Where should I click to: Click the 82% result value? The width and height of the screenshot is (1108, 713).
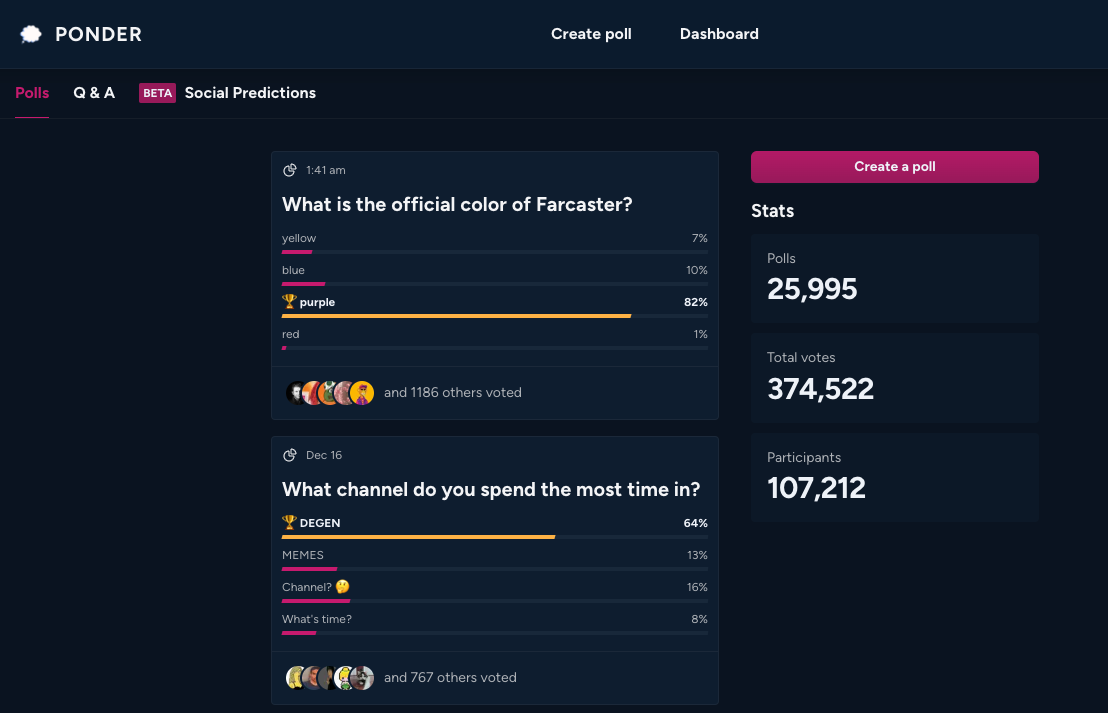coord(695,302)
